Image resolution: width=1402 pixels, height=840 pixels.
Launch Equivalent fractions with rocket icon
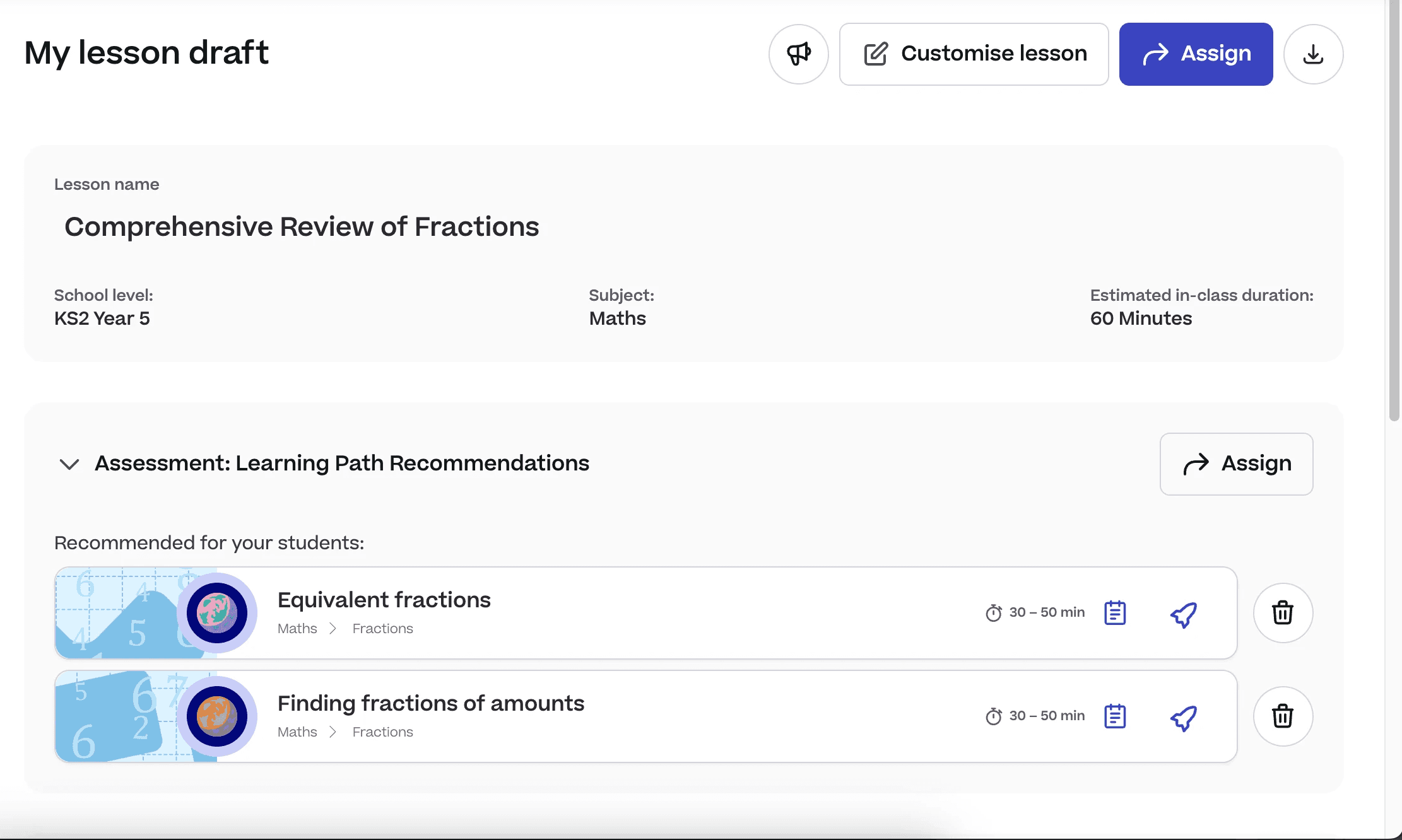tap(1184, 614)
